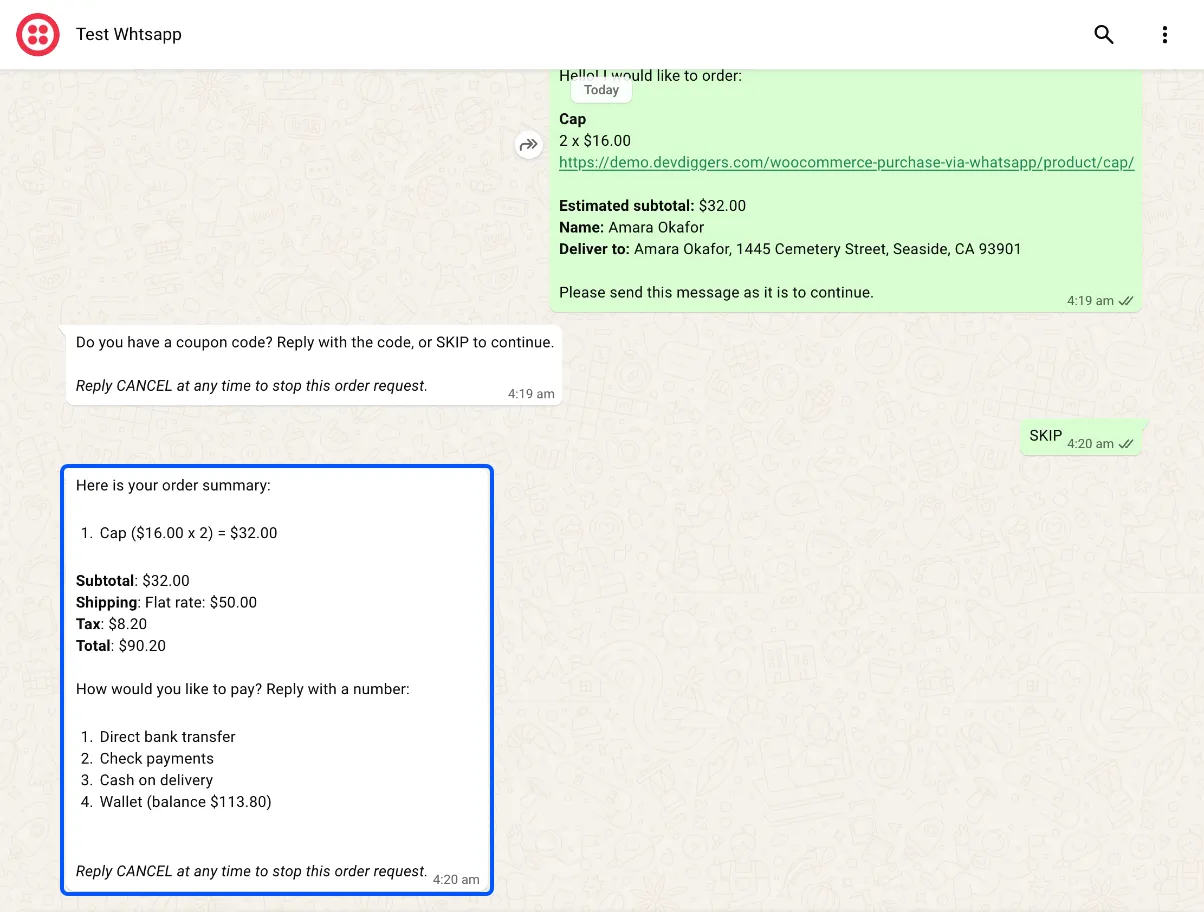Click the 4:20 am timestamp on order summary
Viewport: 1204px width, 912px height.
point(456,880)
